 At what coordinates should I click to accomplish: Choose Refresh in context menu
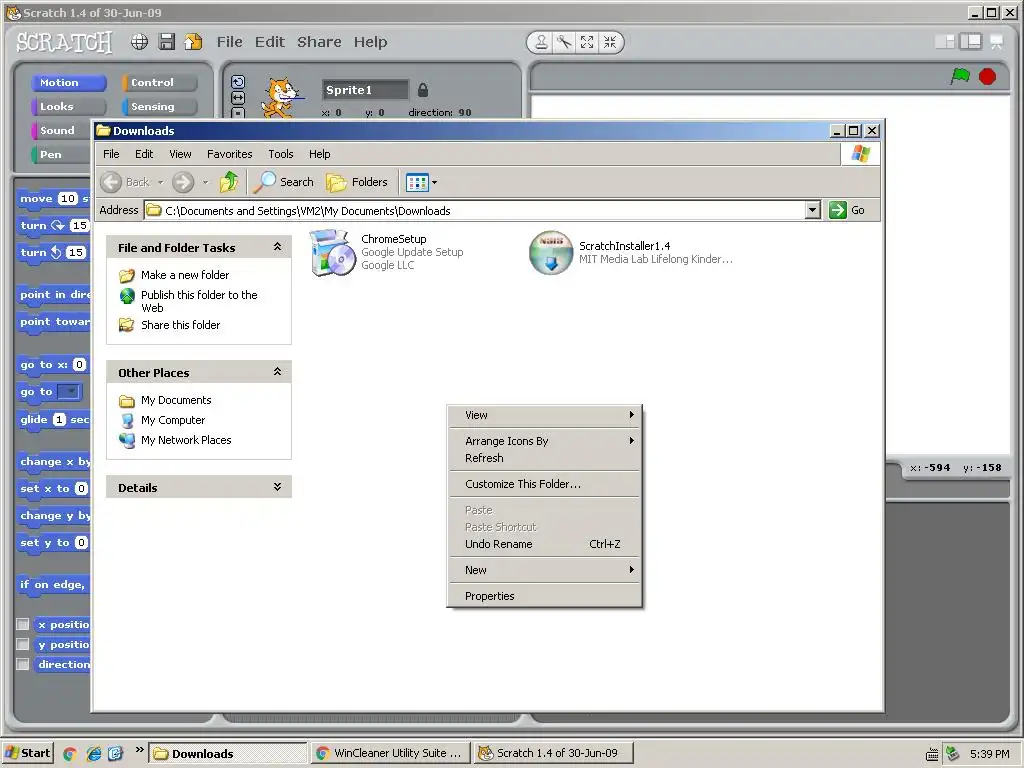(544, 458)
